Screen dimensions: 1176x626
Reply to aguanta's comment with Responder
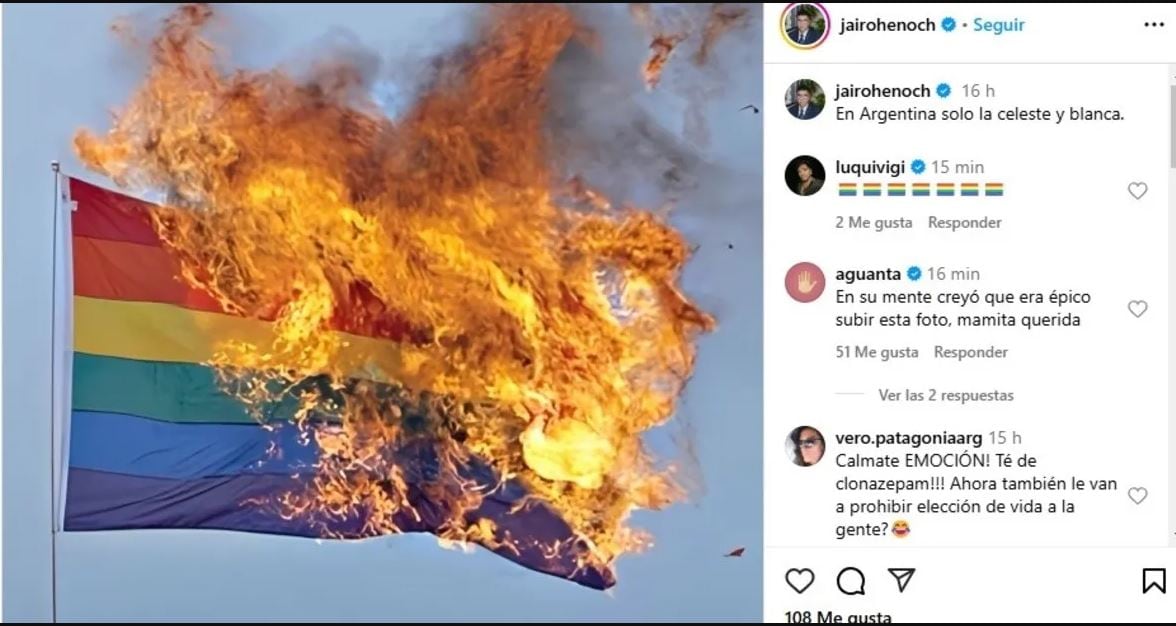click(x=970, y=352)
